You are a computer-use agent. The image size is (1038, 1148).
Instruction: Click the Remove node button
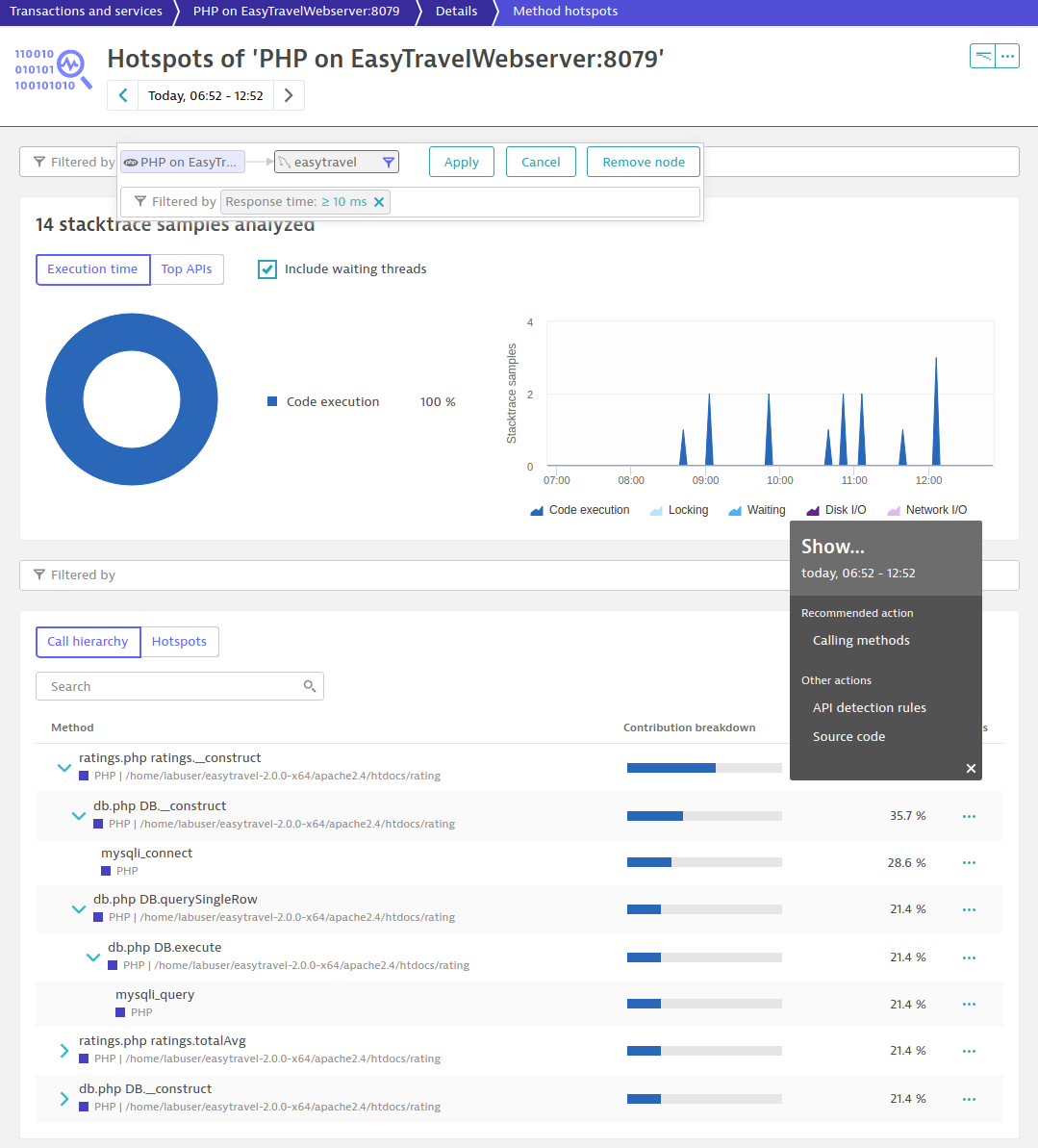tap(643, 162)
